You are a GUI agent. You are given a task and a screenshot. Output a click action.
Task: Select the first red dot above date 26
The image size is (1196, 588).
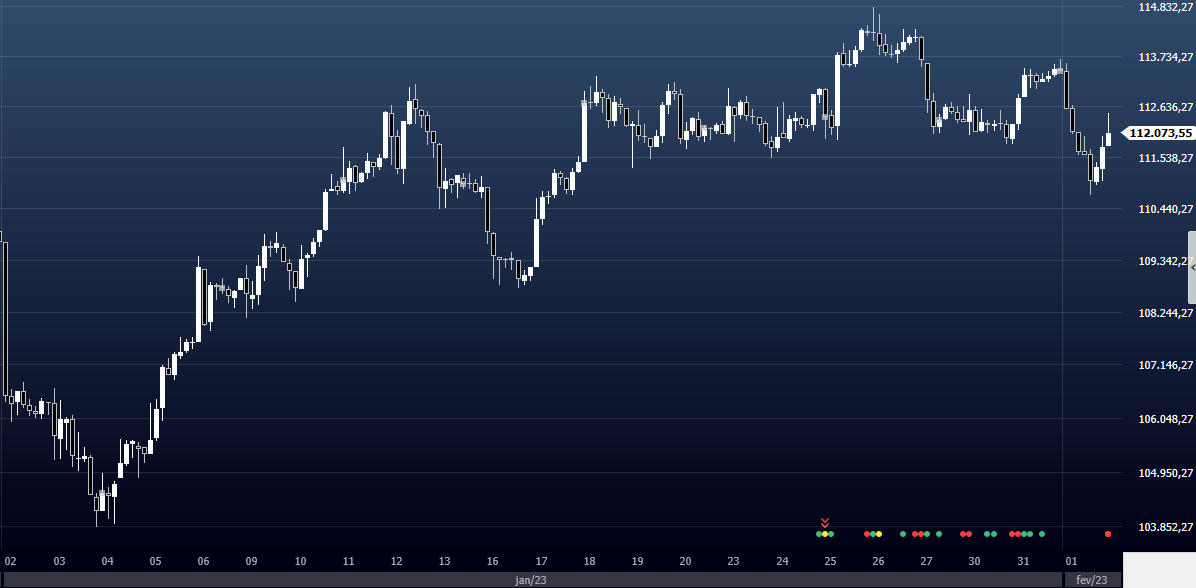click(866, 533)
